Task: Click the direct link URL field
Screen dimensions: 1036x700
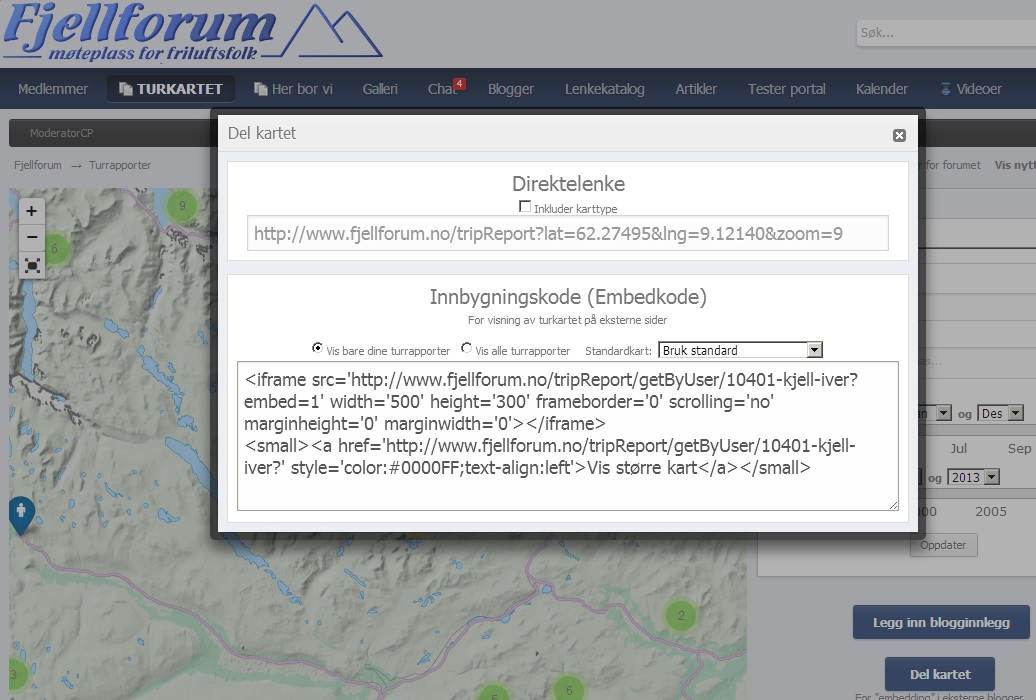Action: (x=567, y=234)
